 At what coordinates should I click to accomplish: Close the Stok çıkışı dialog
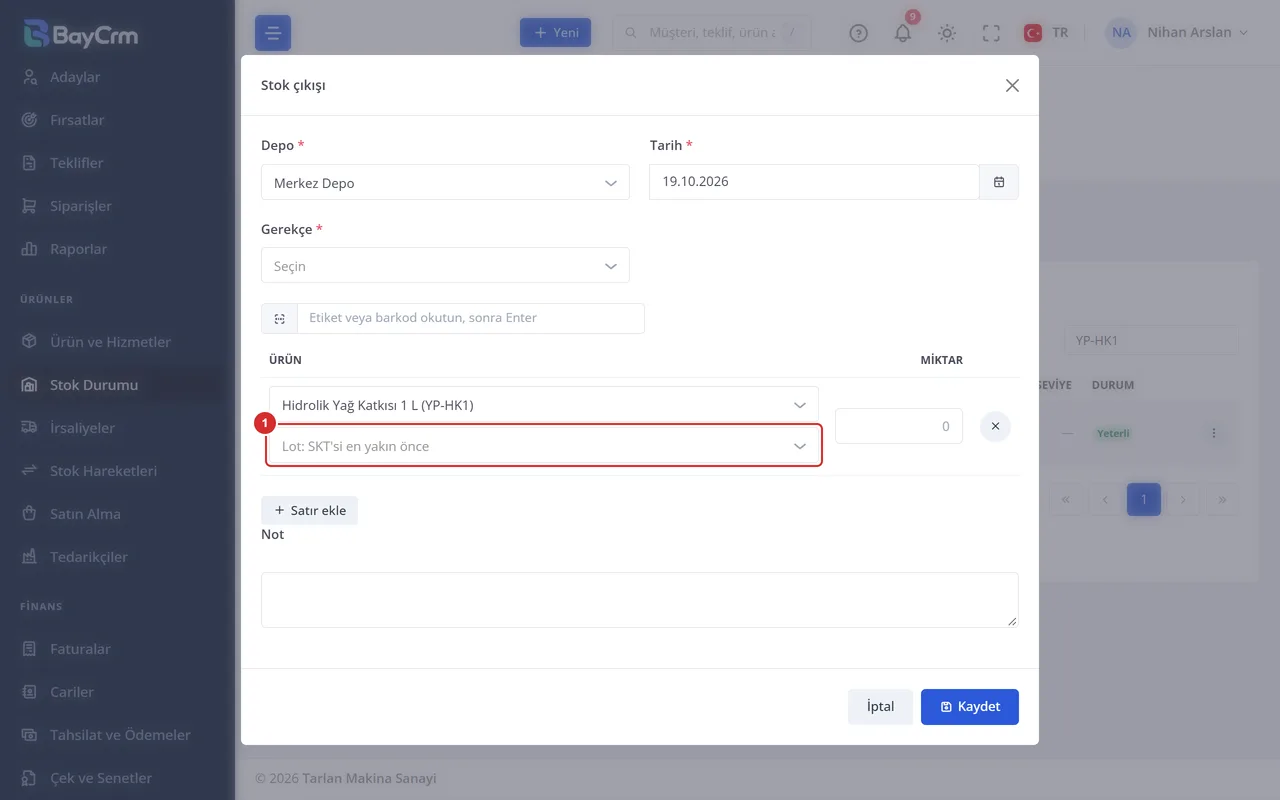(x=1012, y=86)
